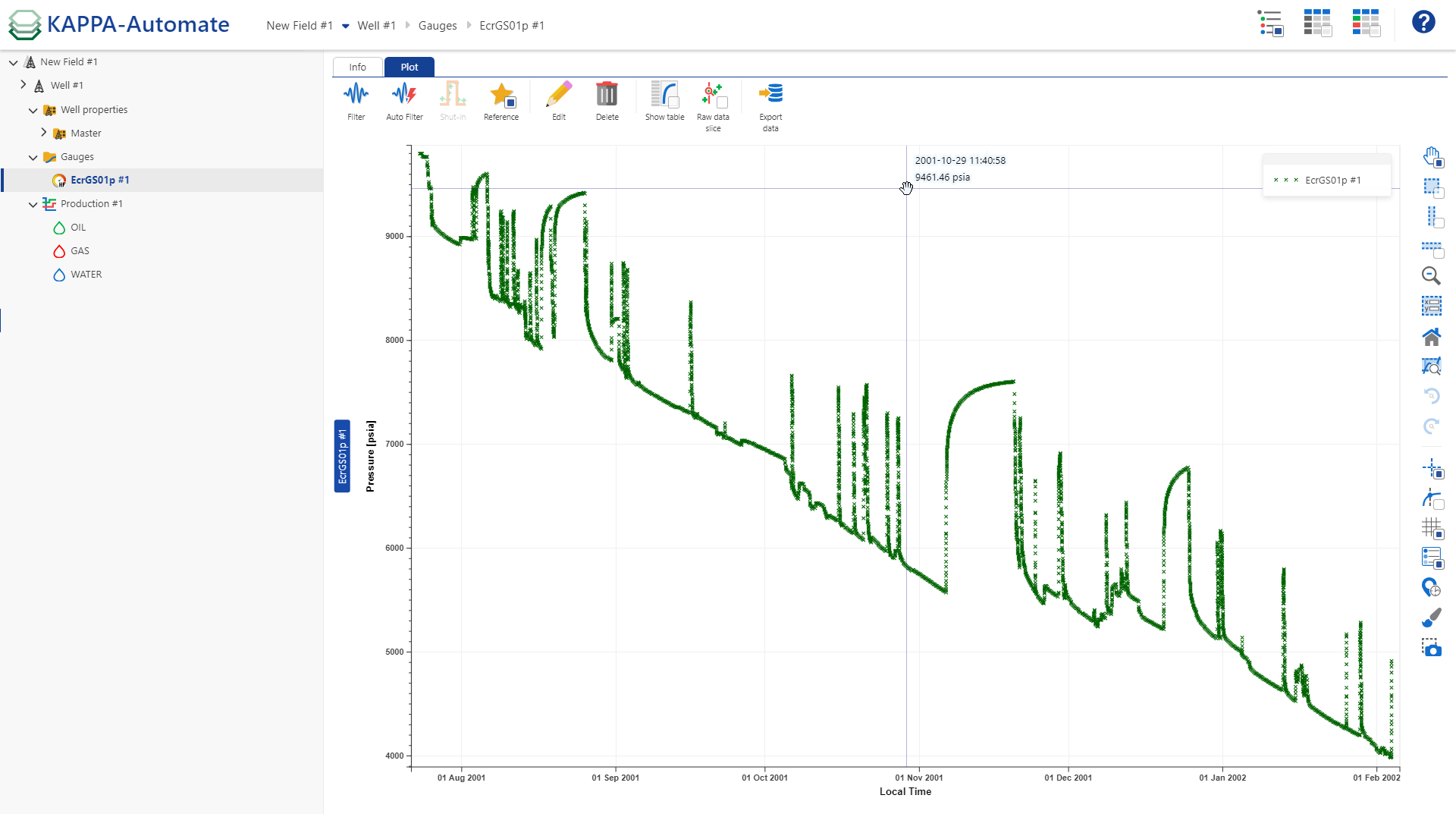Export data from the plot

(770, 106)
